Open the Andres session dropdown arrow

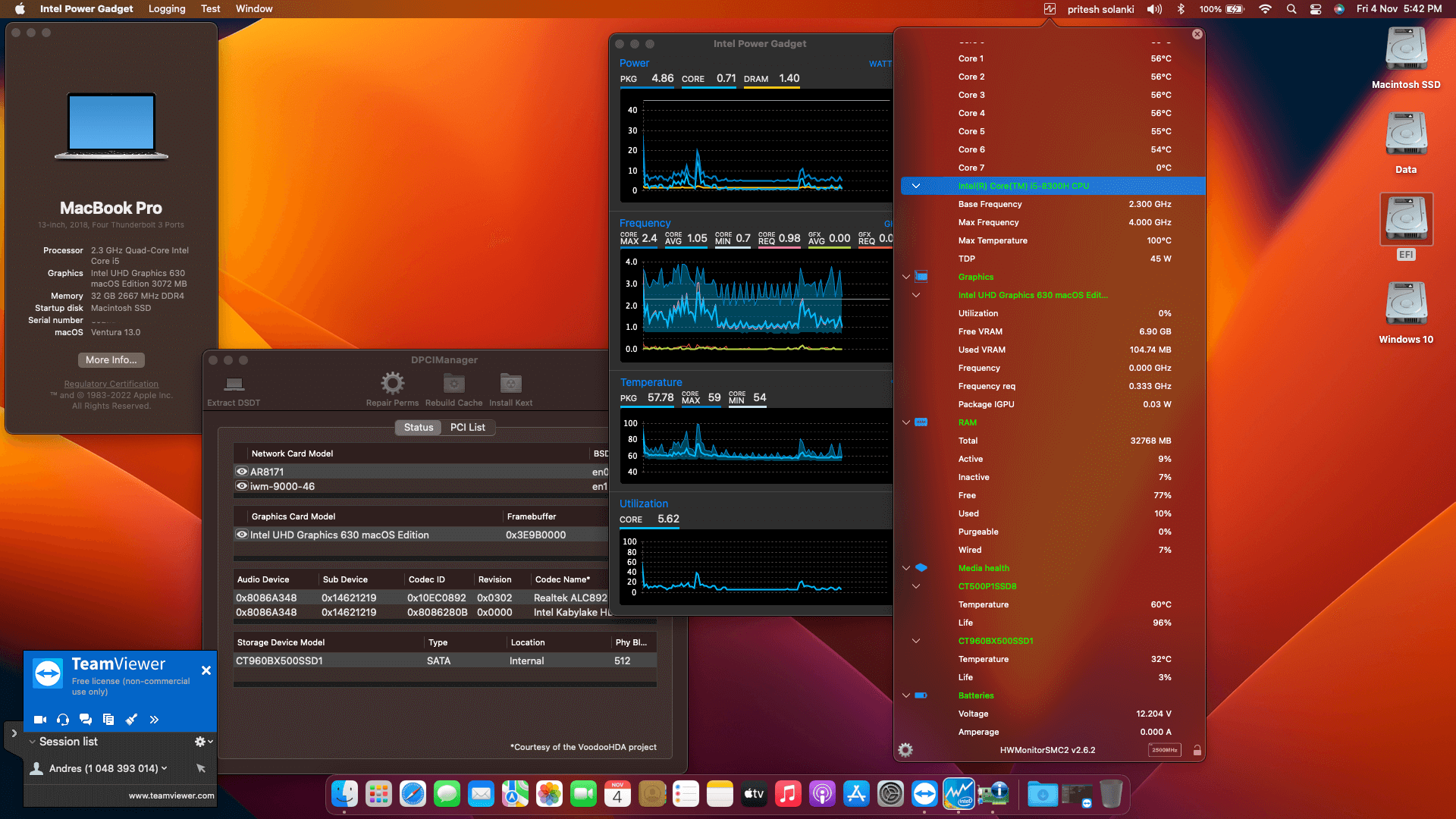point(164,768)
